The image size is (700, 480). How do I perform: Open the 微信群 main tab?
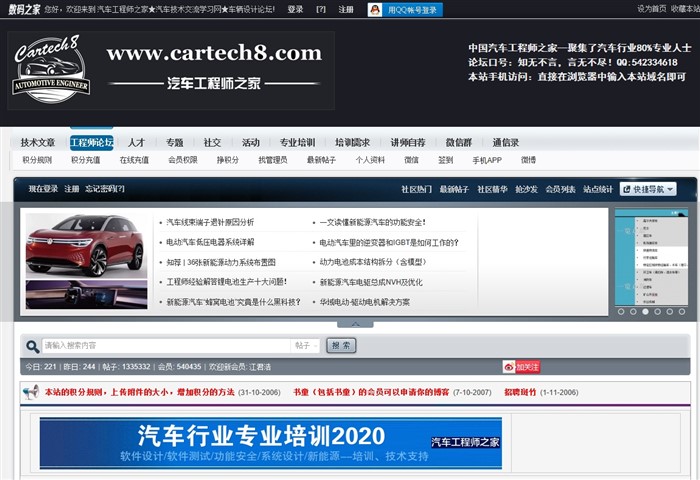pyautogui.click(x=458, y=142)
